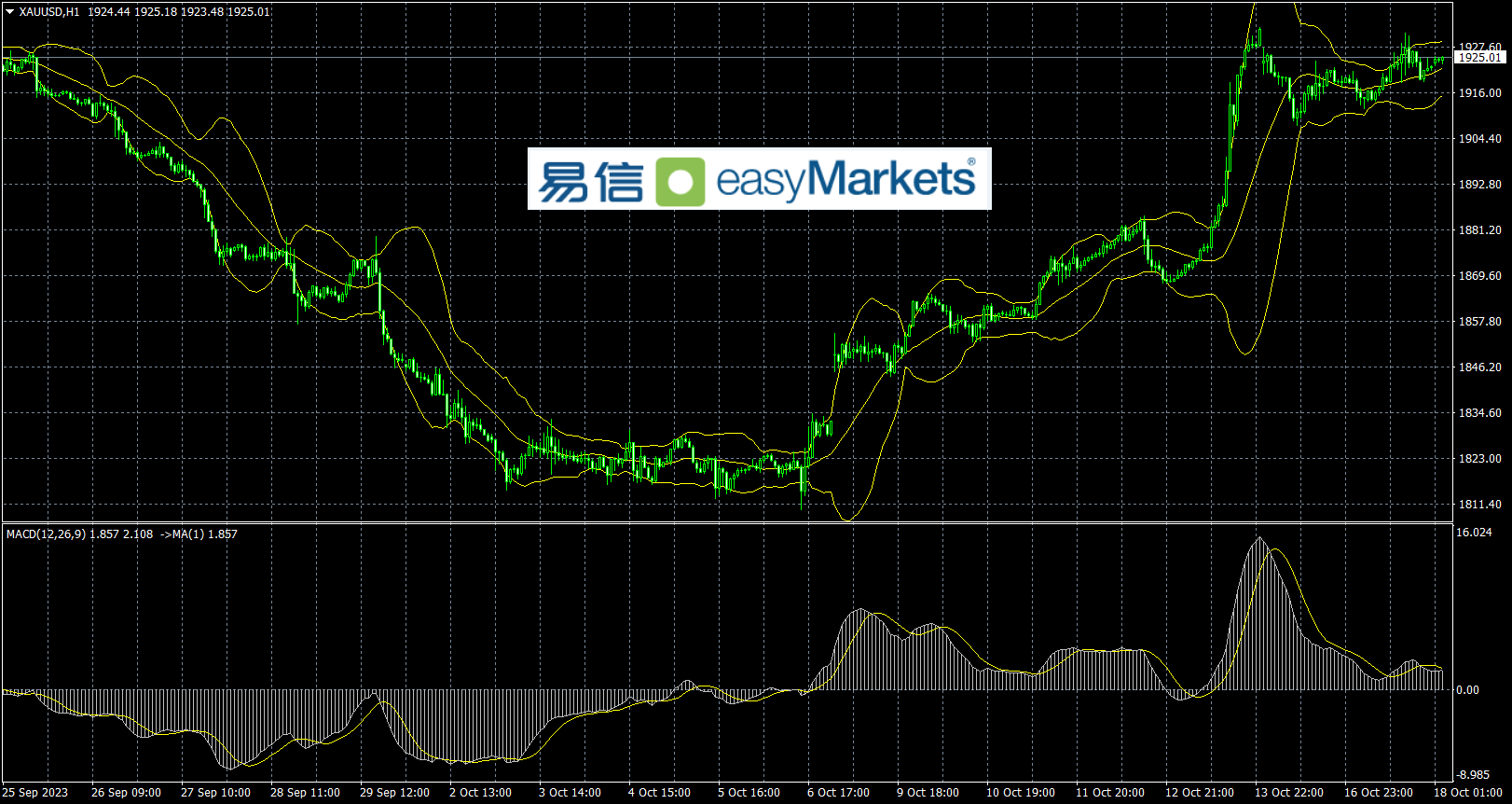Click the OHLC values 1924.44 1925.18 1923.48 1925.01
This screenshot has height=804, width=1512.
179,12
